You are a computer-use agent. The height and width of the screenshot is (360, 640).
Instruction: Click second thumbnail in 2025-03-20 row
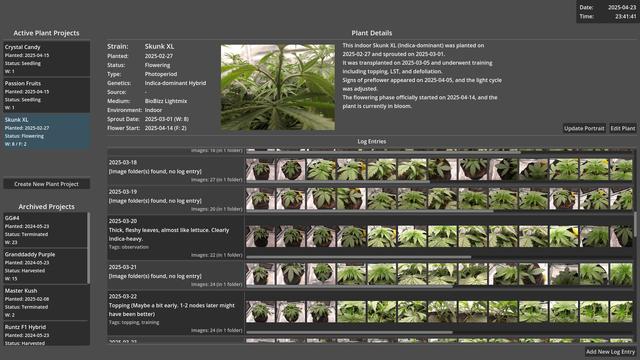click(291, 236)
